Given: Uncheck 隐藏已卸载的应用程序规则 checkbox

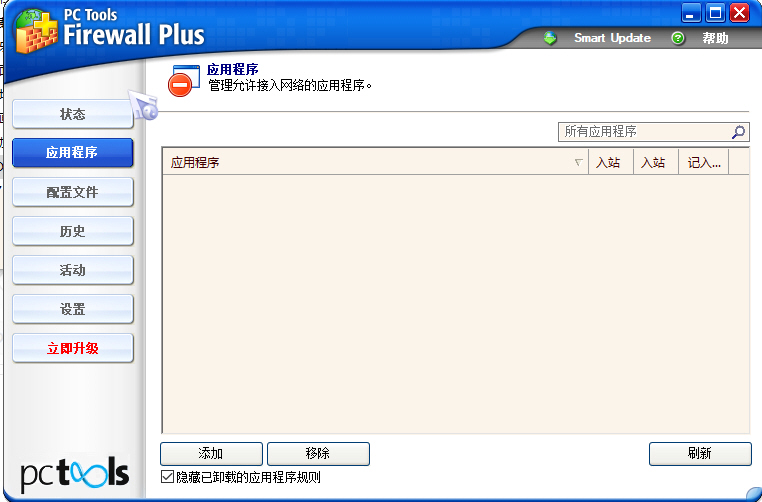Looking at the screenshot, I should pos(167,477).
